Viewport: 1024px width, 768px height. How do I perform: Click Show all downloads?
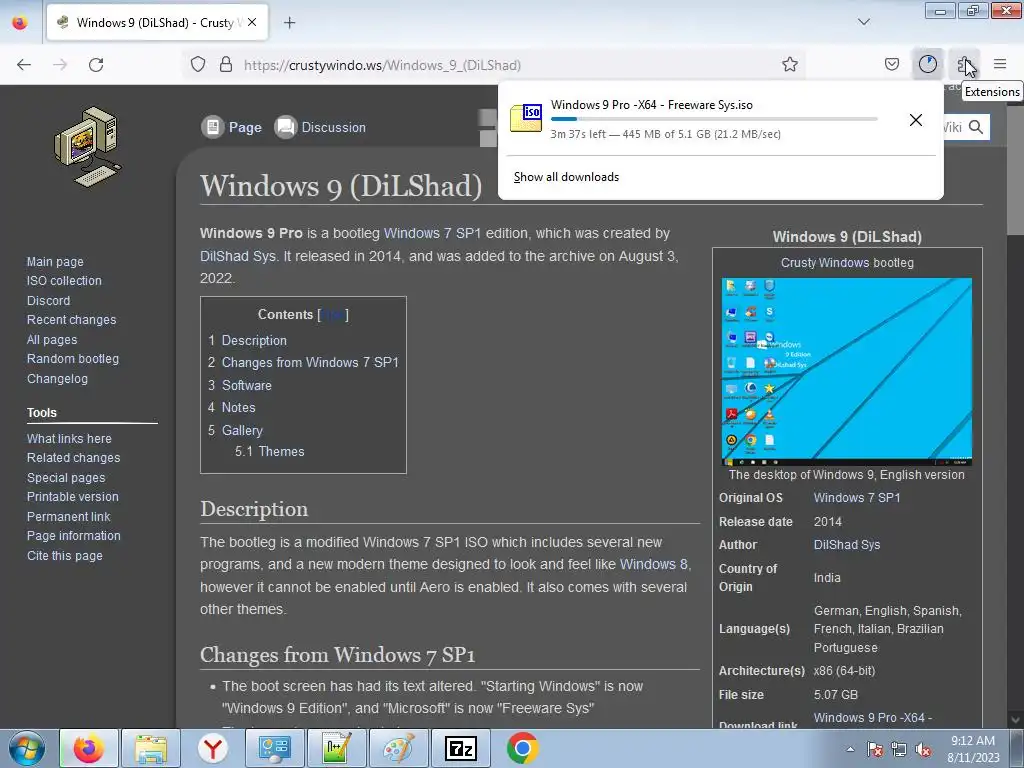click(x=566, y=177)
